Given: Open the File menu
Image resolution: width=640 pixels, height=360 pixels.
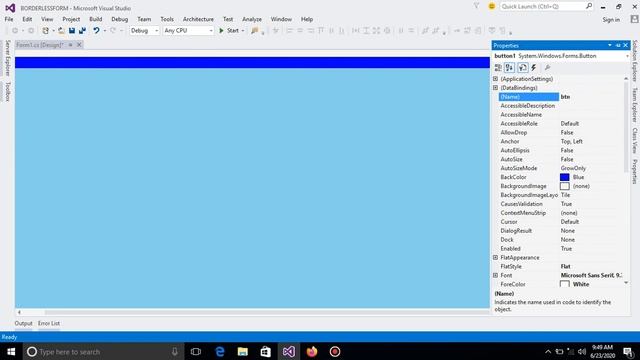Looking at the screenshot, I should [9, 19].
